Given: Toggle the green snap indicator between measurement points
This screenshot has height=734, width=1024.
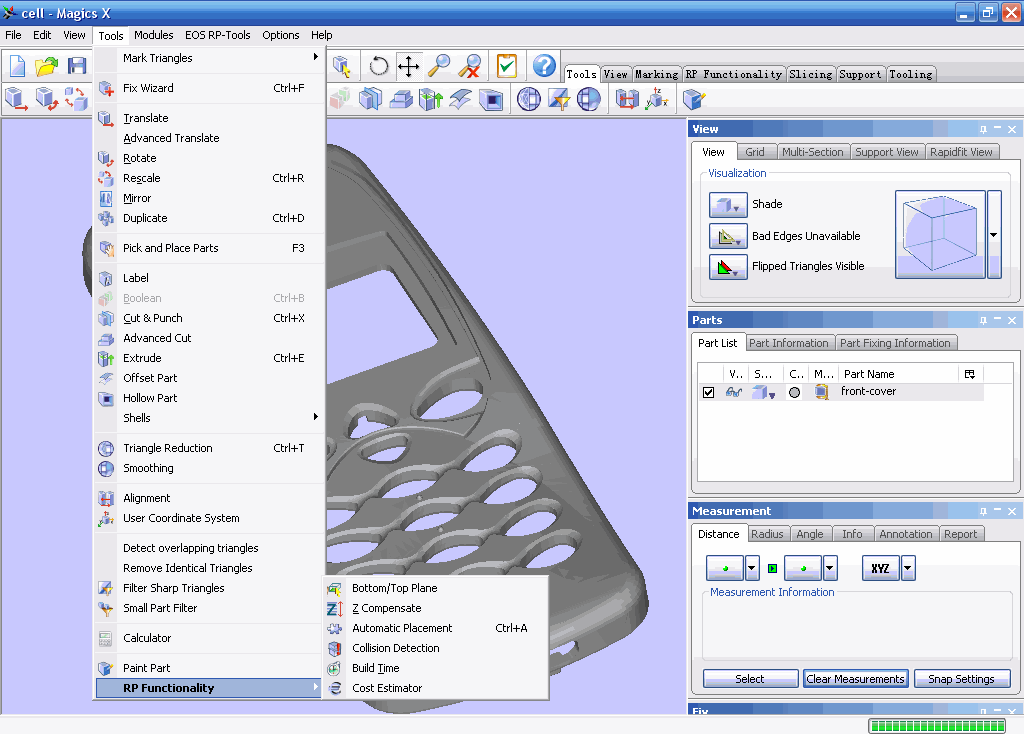Looking at the screenshot, I should (773, 568).
